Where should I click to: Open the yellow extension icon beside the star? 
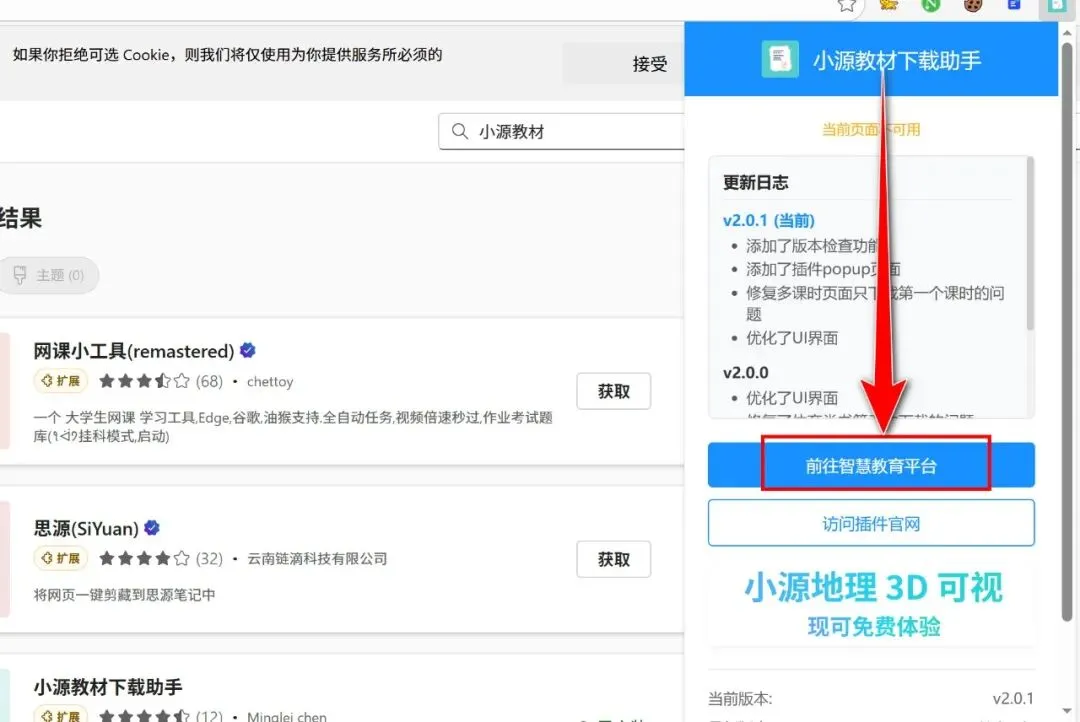point(889,6)
